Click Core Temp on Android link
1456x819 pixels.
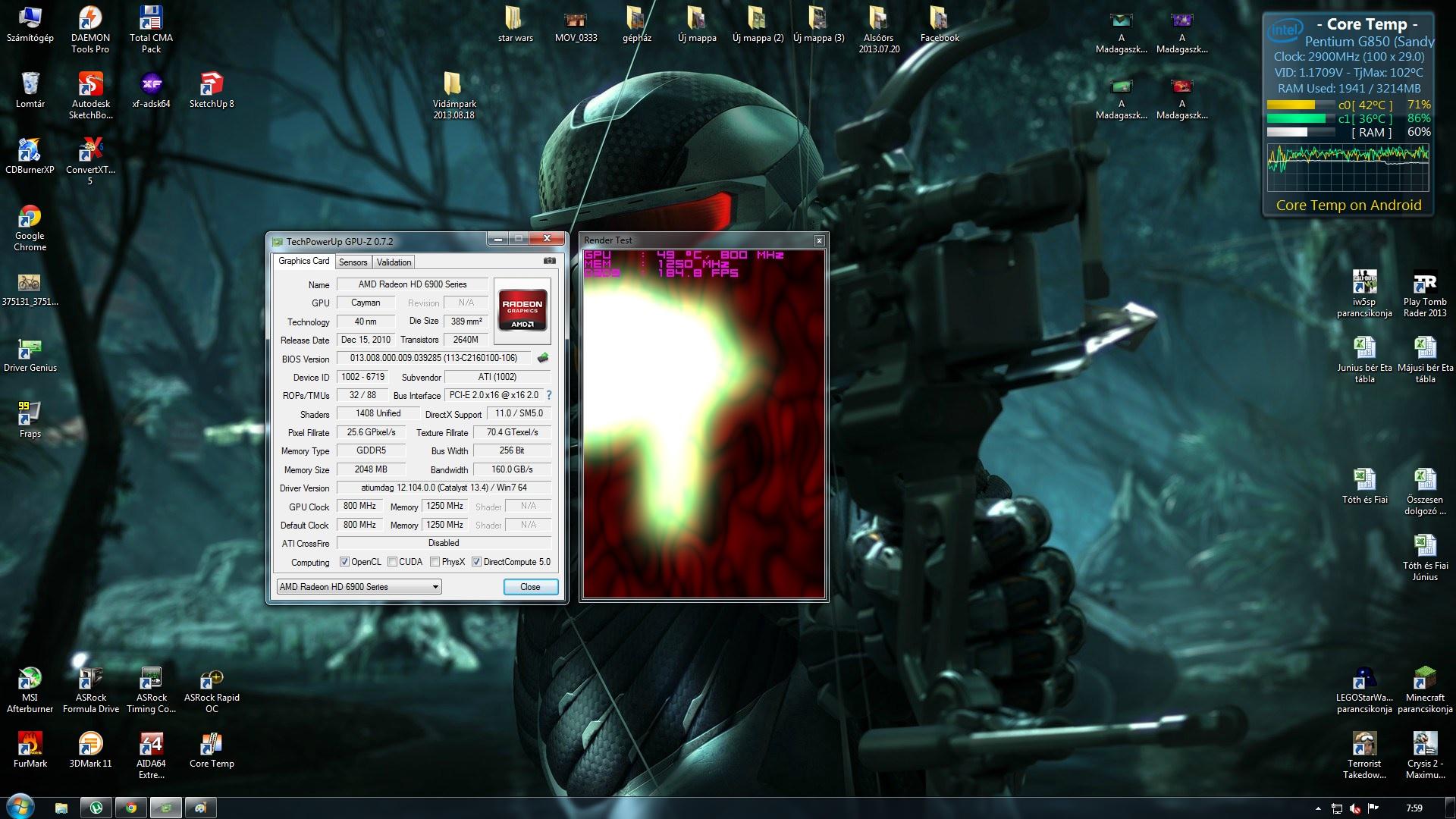pyautogui.click(x=1348, y=205)
